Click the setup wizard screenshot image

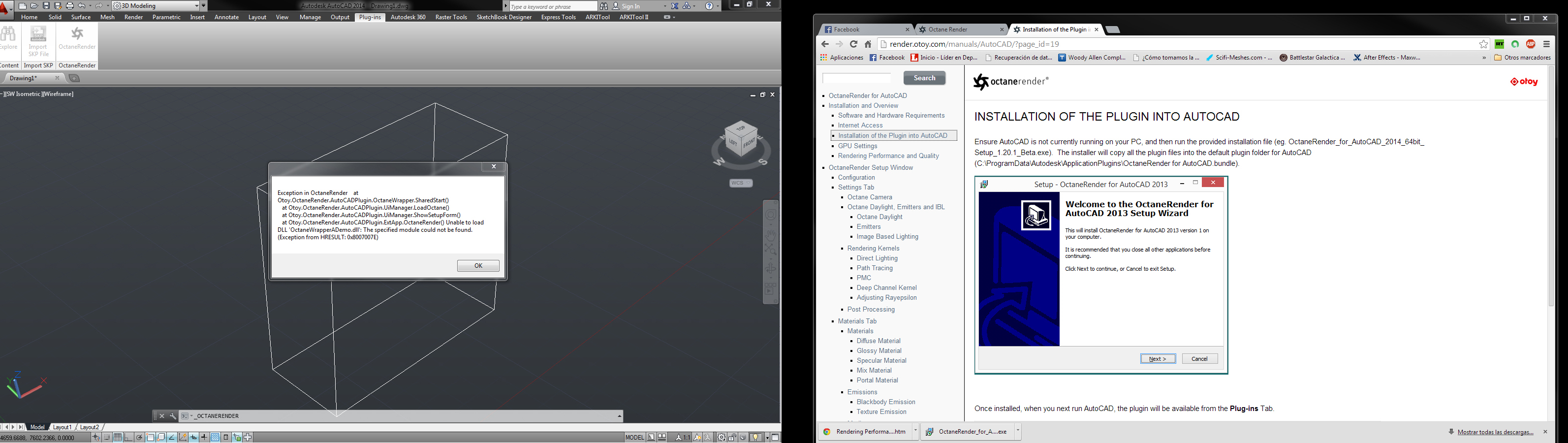[1101, 275]
